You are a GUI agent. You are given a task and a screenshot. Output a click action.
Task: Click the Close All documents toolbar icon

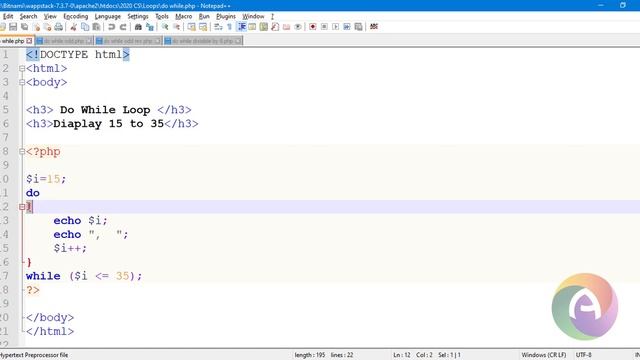pos(47,27)
